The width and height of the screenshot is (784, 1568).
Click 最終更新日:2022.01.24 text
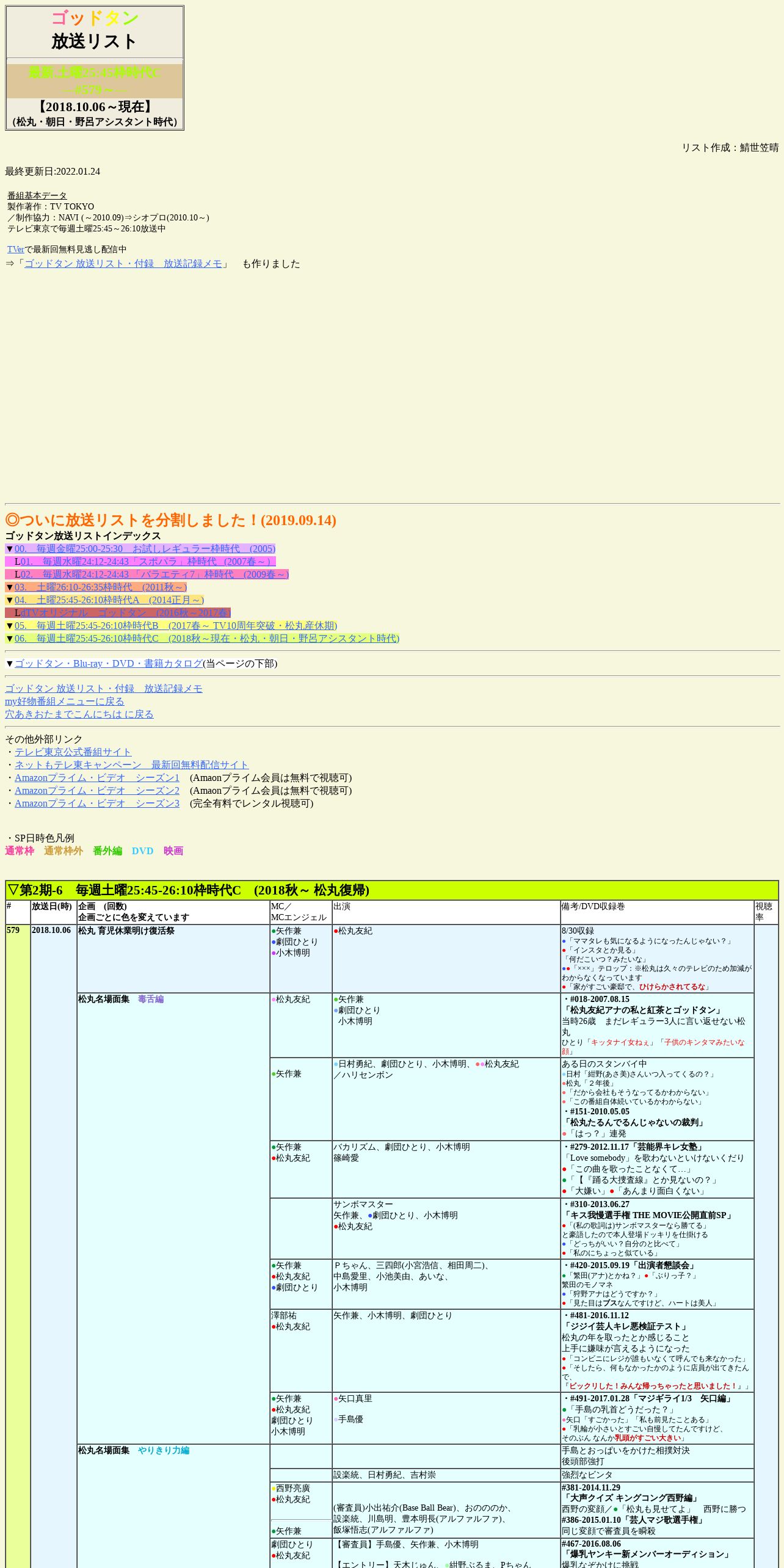point(53,172)
